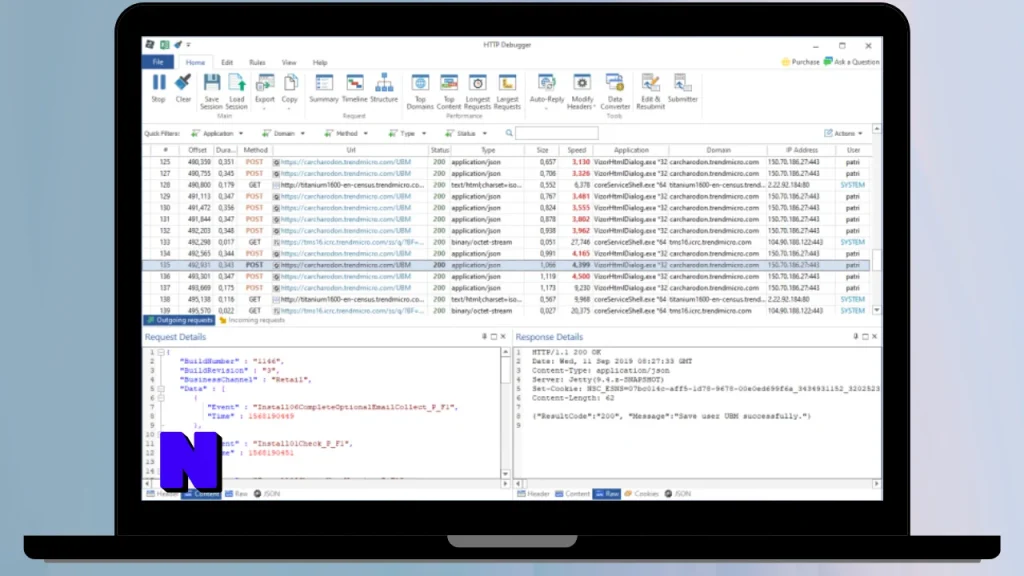Switch to the Home ribbon tab
The image size is (1024, 576).
coord(195,63)
